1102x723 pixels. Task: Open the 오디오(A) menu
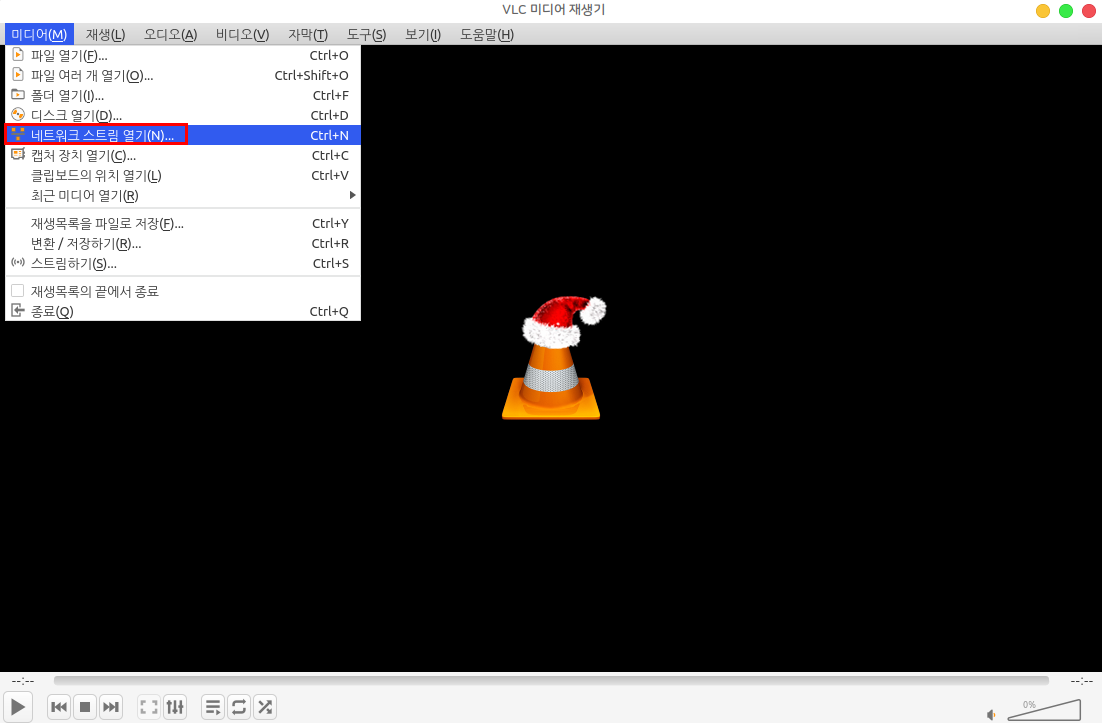point(170,35)
